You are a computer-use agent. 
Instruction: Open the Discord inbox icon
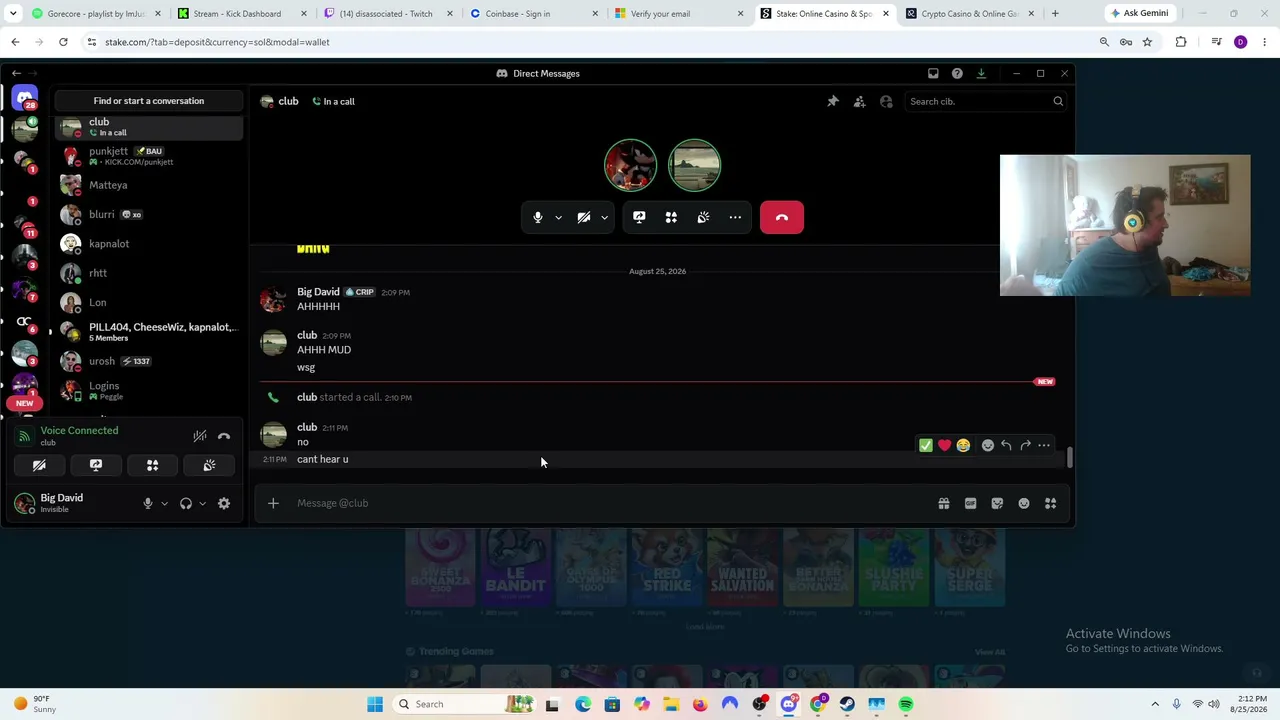pos(933,73)
